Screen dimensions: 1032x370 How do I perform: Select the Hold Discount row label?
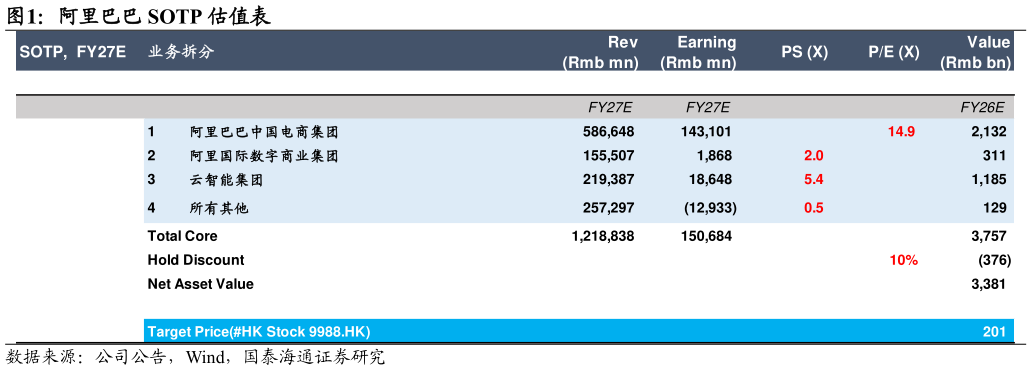[195, 260]
